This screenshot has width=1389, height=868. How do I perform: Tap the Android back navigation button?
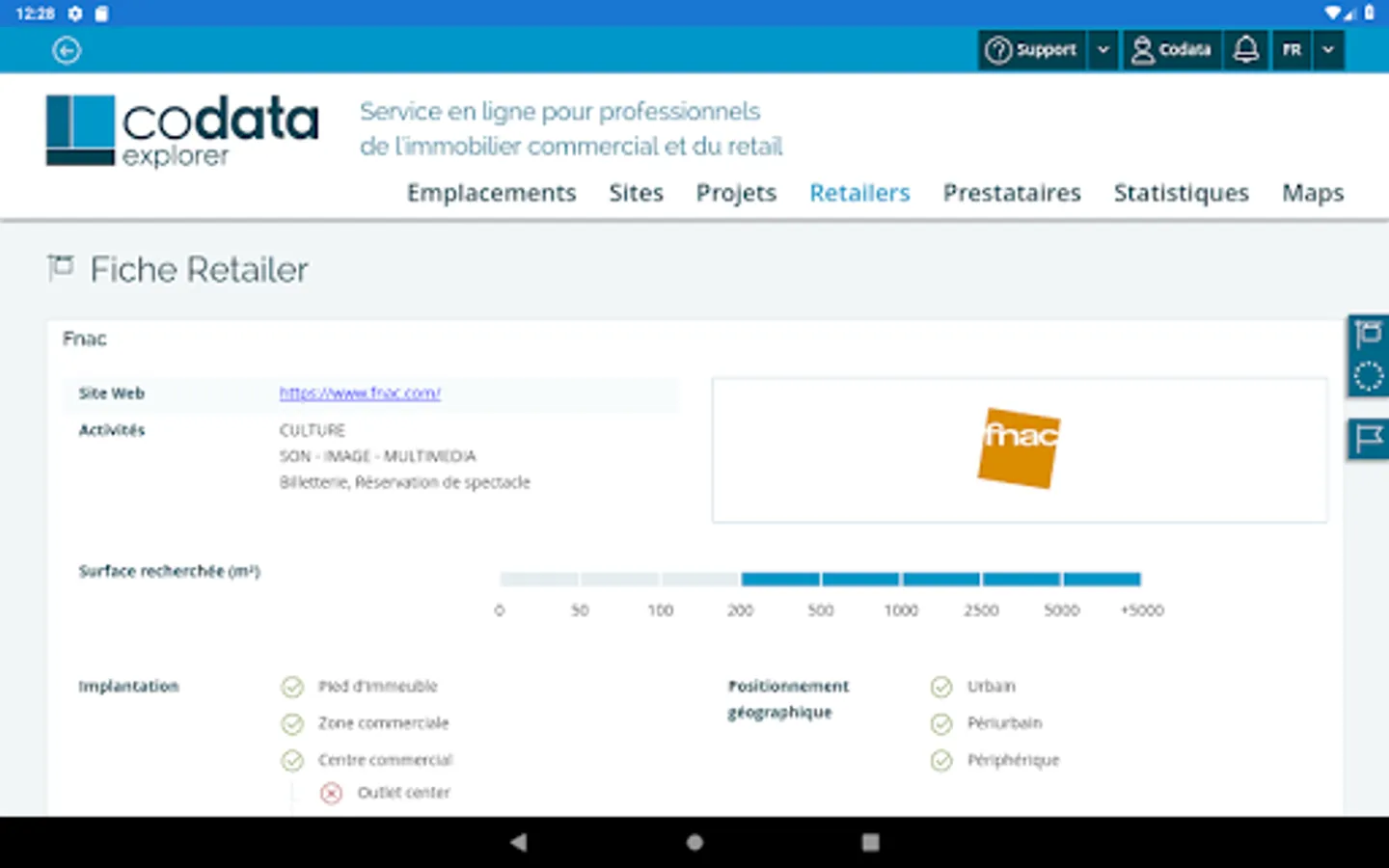pyautogui.click(x=519, y=842)
